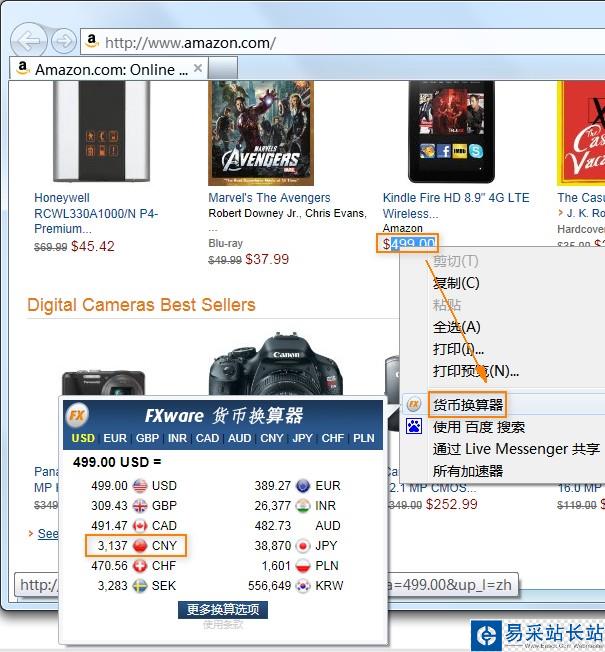Click the US flag icon by USD
Screen dimensions: 605x652
(140, 486)
